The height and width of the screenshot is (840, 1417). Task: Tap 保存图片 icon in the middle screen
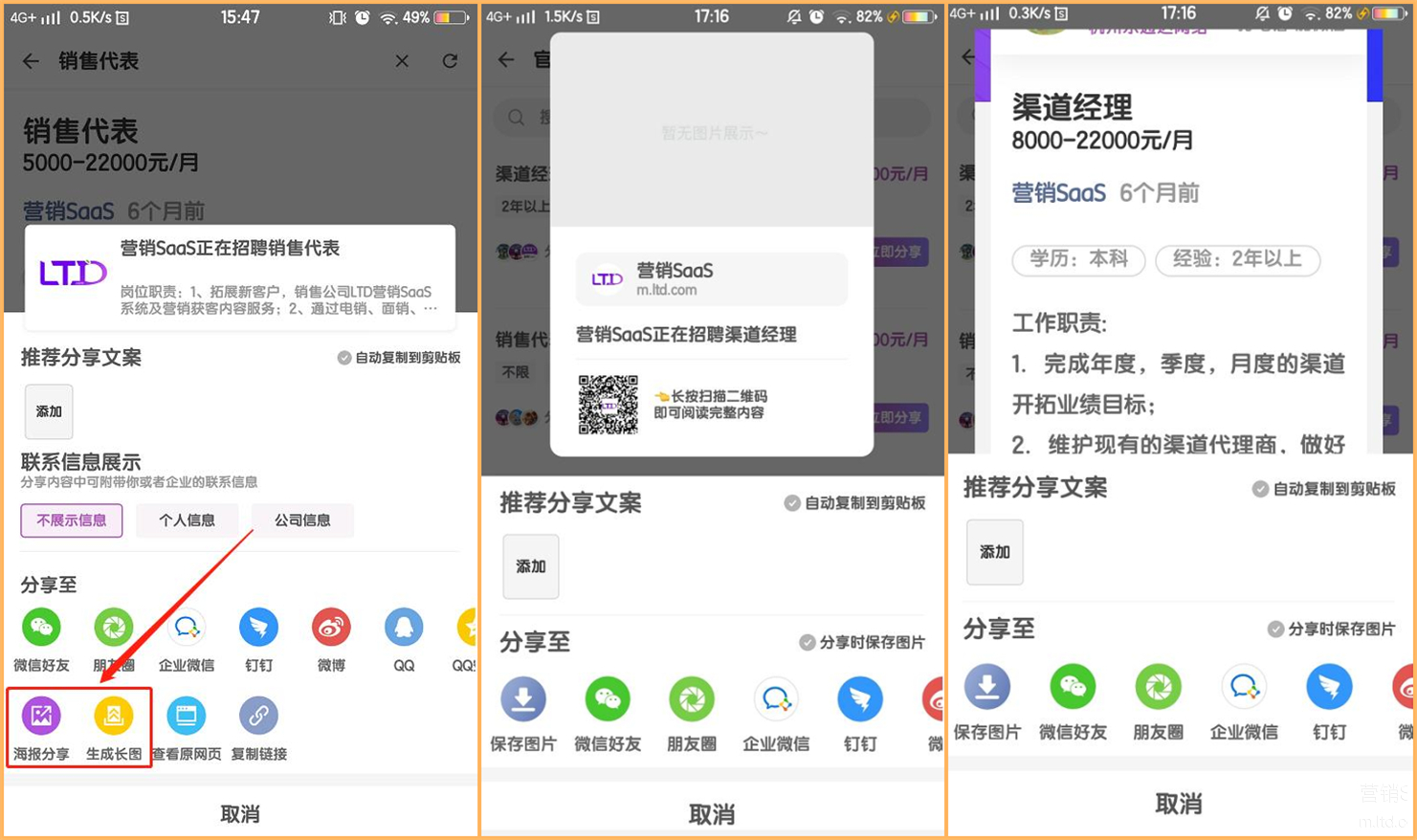523,701
